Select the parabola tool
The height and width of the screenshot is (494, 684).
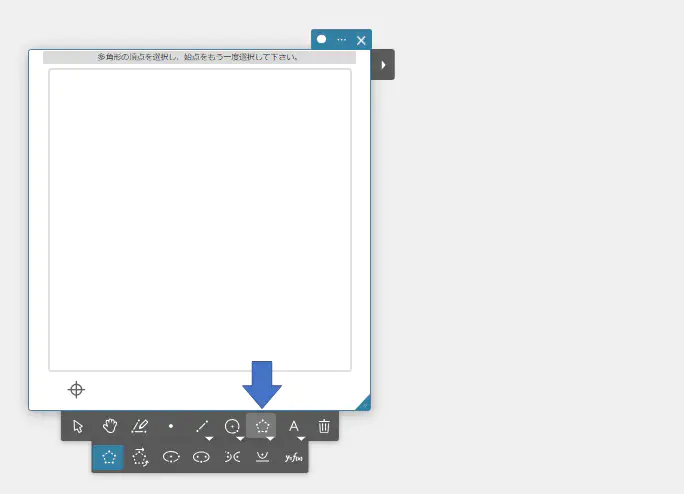tap(262, 457)
